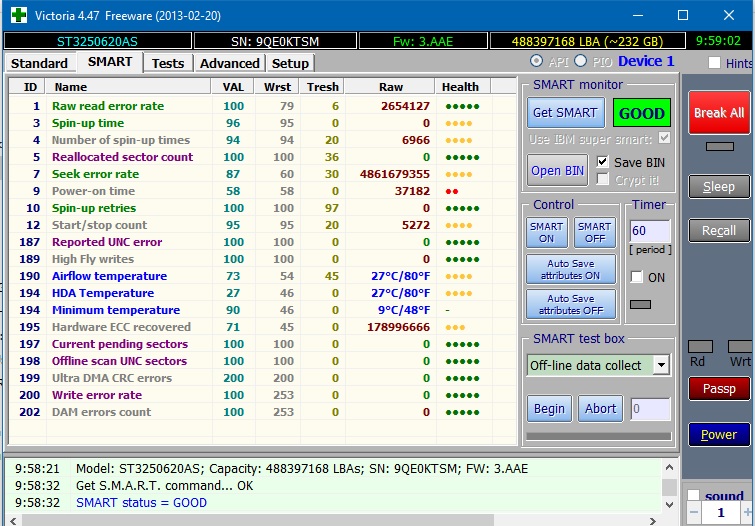Turn SMART ON in Control panel
The image size is (755, 526).
547,233
